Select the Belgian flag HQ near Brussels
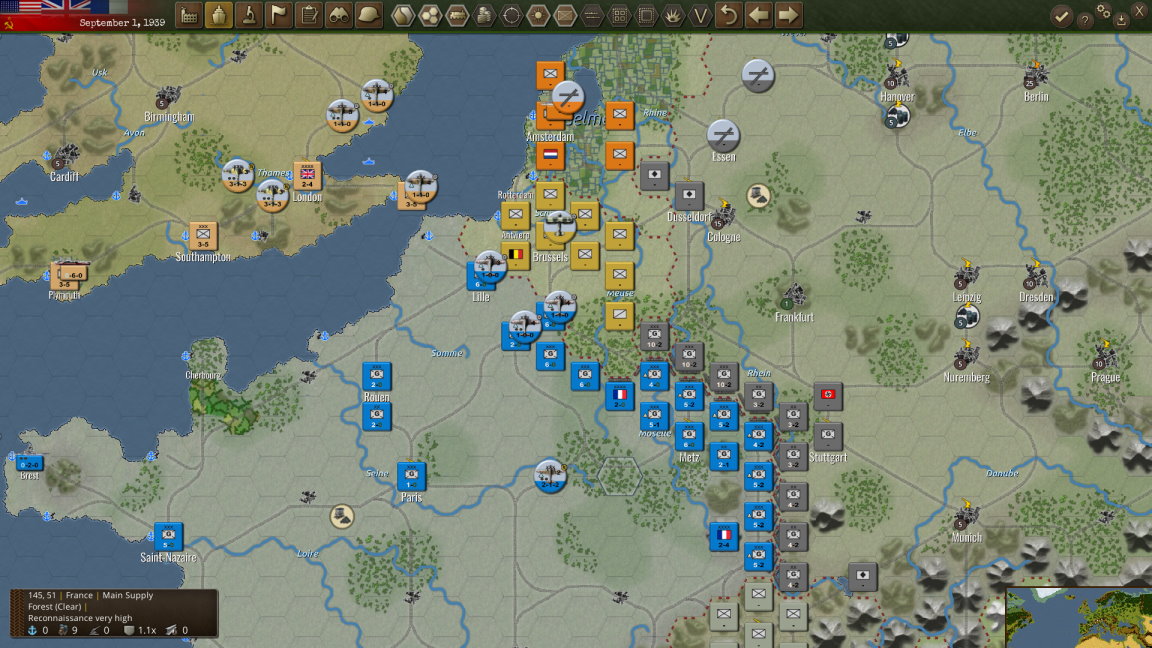This screenshot has width=1152, height=648. 516,256
